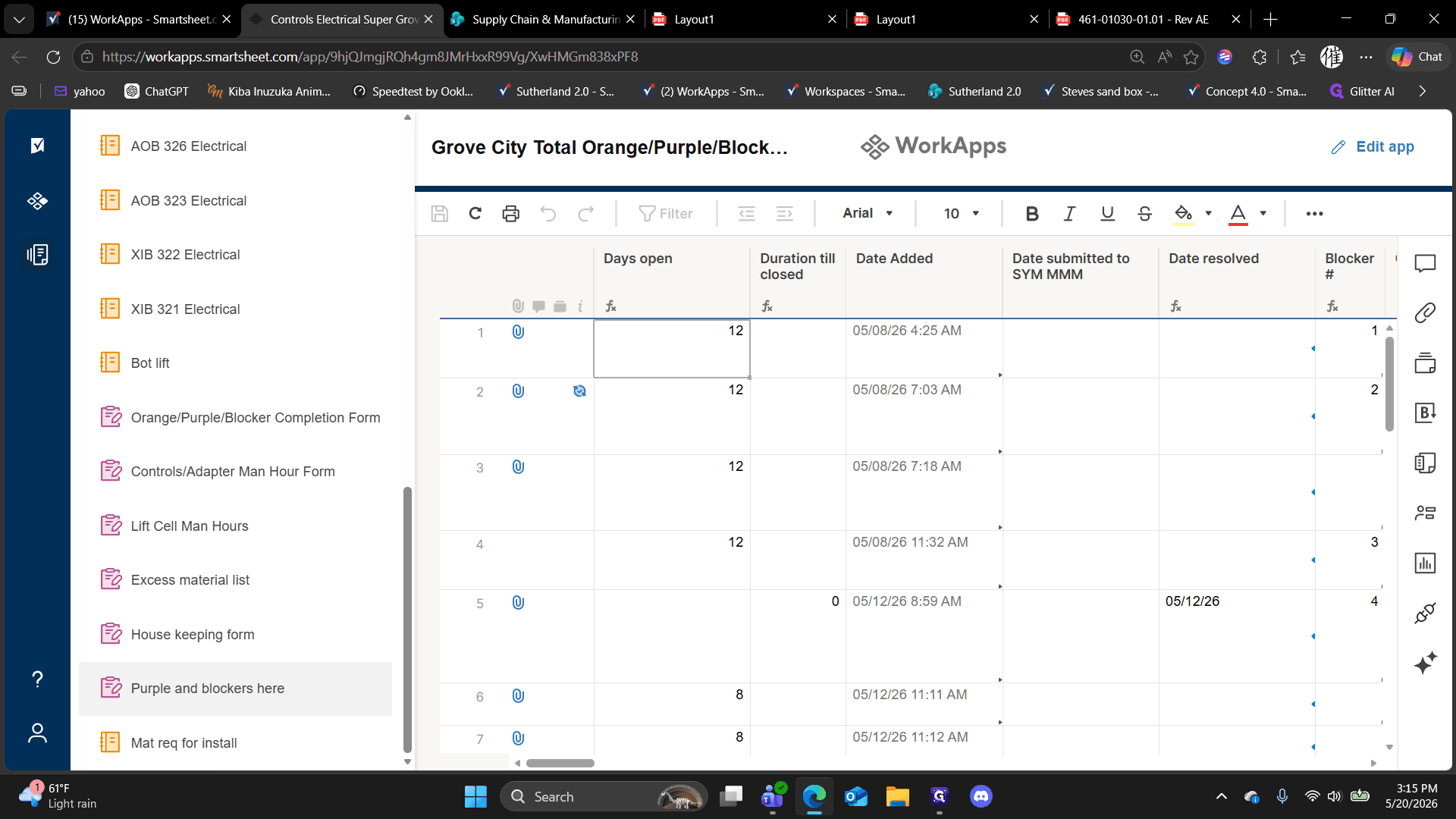Image resolution: width=1456 pixels, height=819 pixels.
Task: Click the Outdent icon
Action: (x=747, y=214)
